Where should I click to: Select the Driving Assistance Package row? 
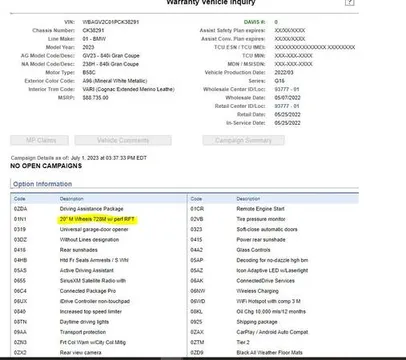click(99, 209)
